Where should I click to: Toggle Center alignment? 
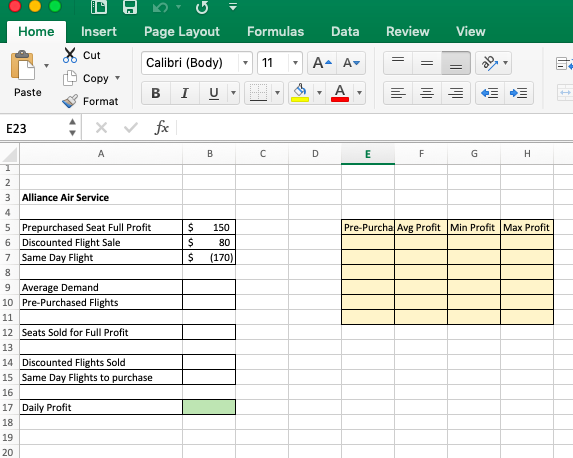pyautogui.click(x=427, y=93)
